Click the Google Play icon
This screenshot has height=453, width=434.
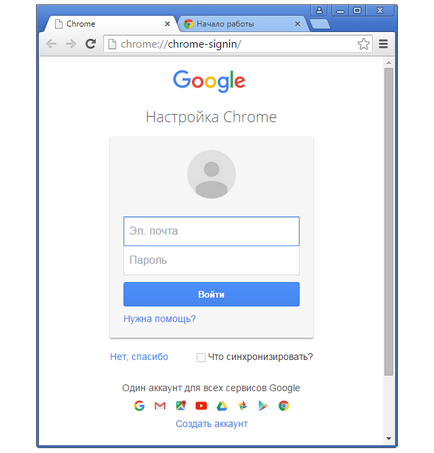[263, 406]
